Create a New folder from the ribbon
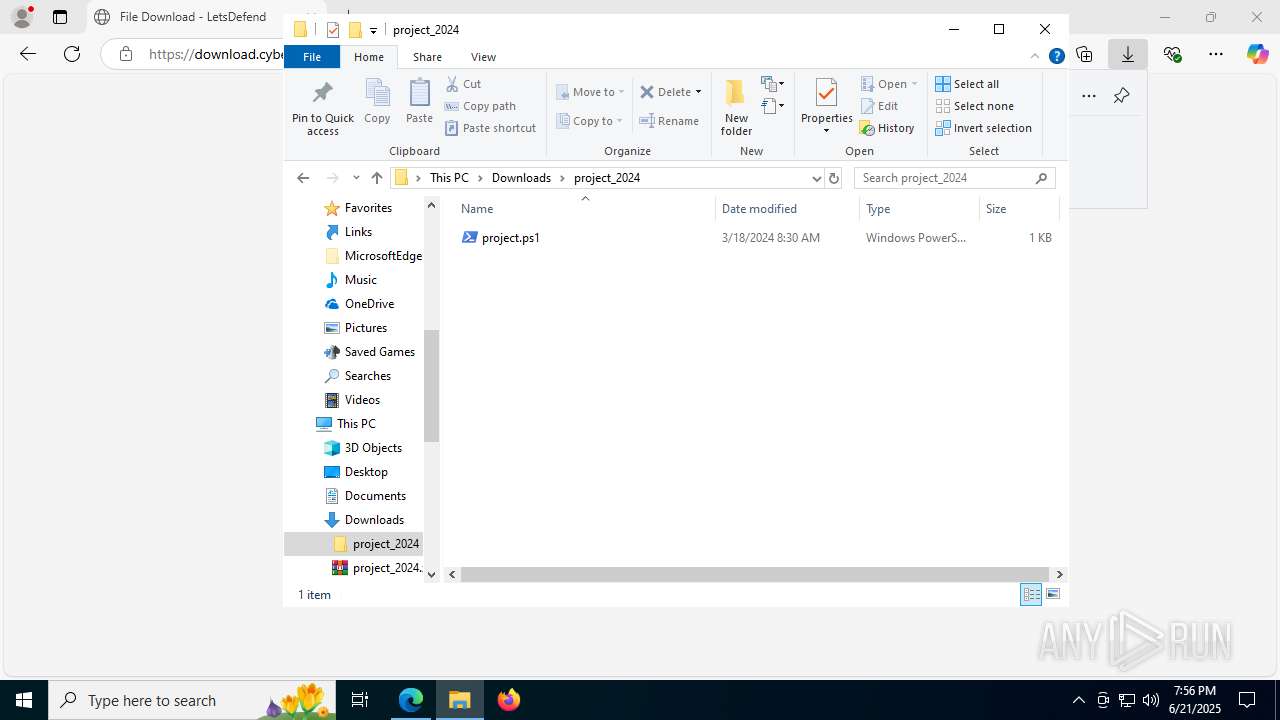The height and width of the screenshot is (720, 1280). 736,107
